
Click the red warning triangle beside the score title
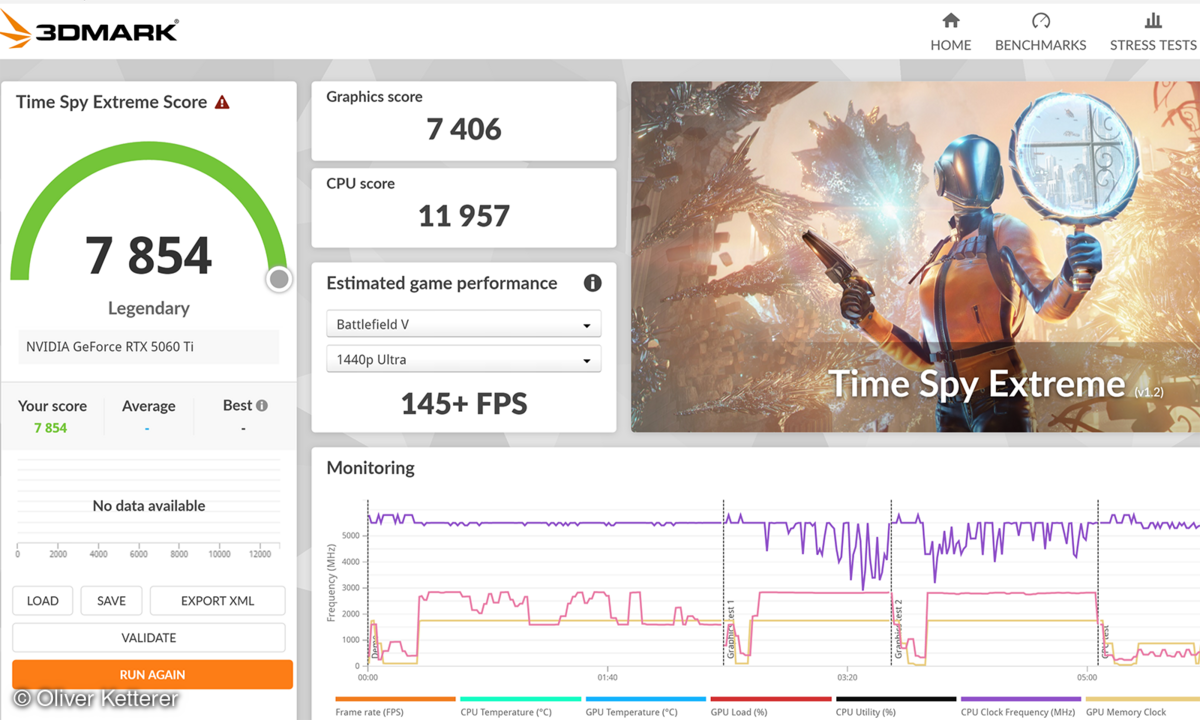coord(222,102)
